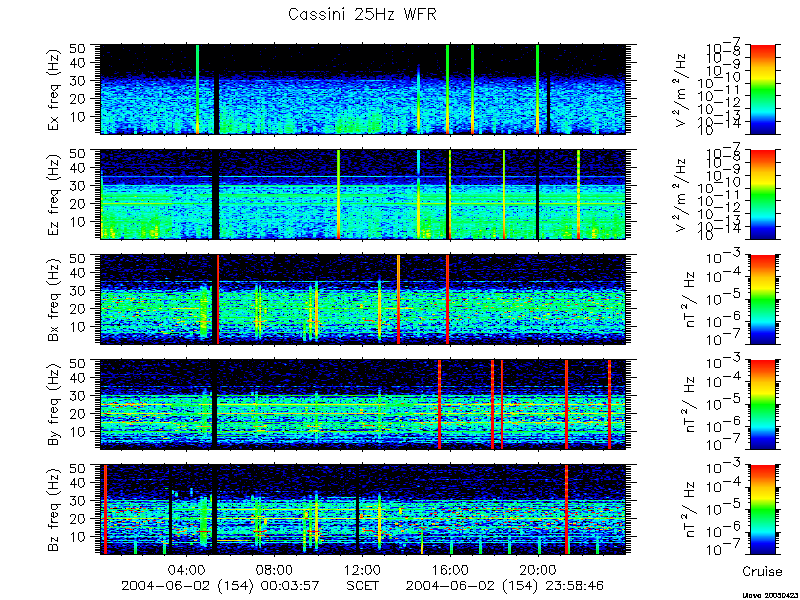Pick the Ez panel color bar
Screen dimensions: 800x600
(762, 194)
